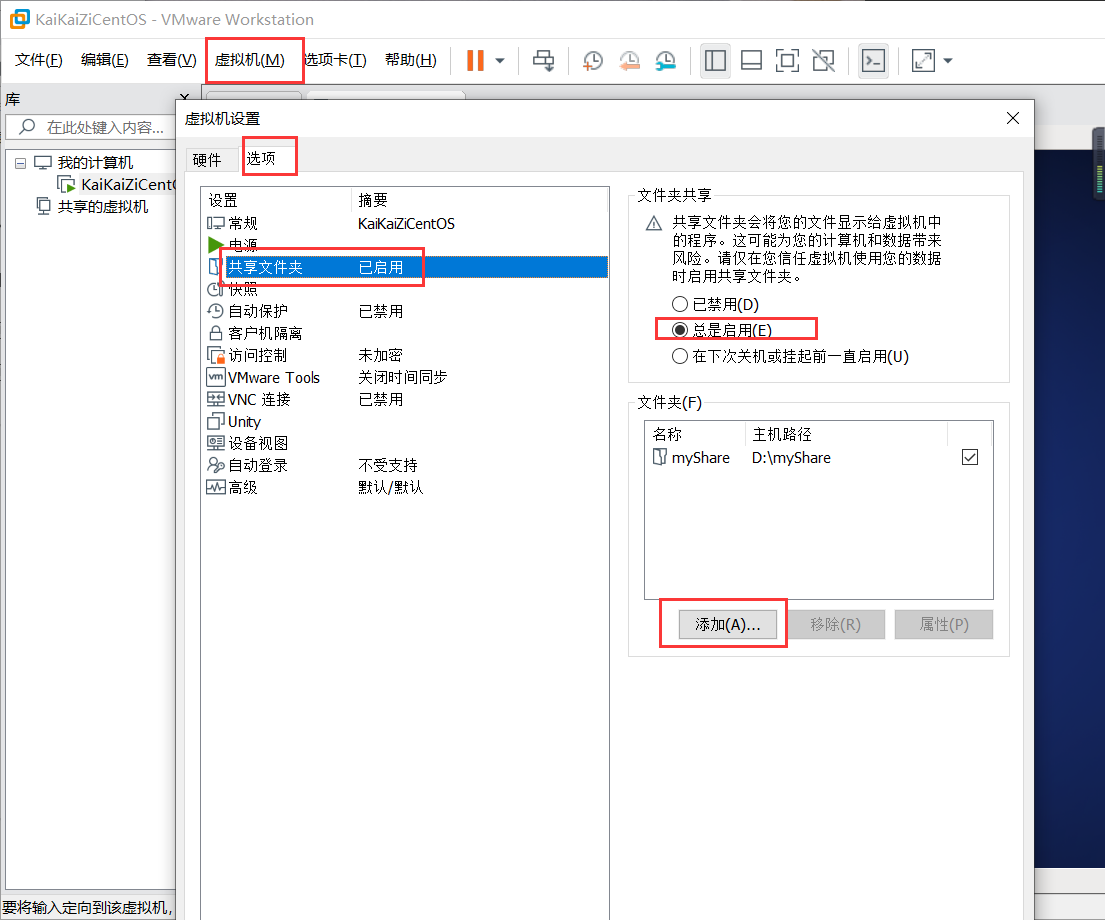This screenshot has height=920, width=1105.
Task: Select 在下次关机或挂起前一直启用 radio option
Action: click(679, 356)
